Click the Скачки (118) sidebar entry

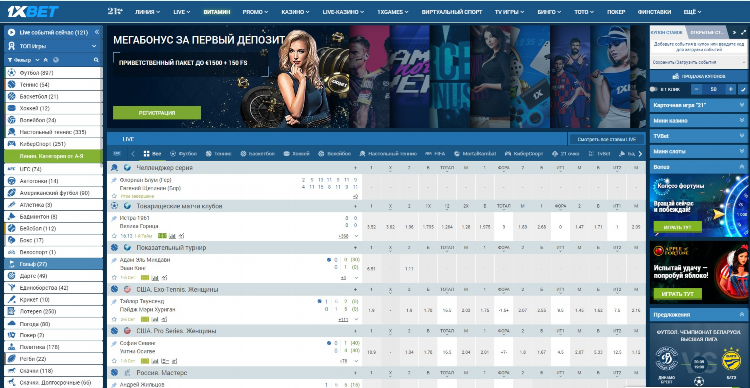pos(53,371)
